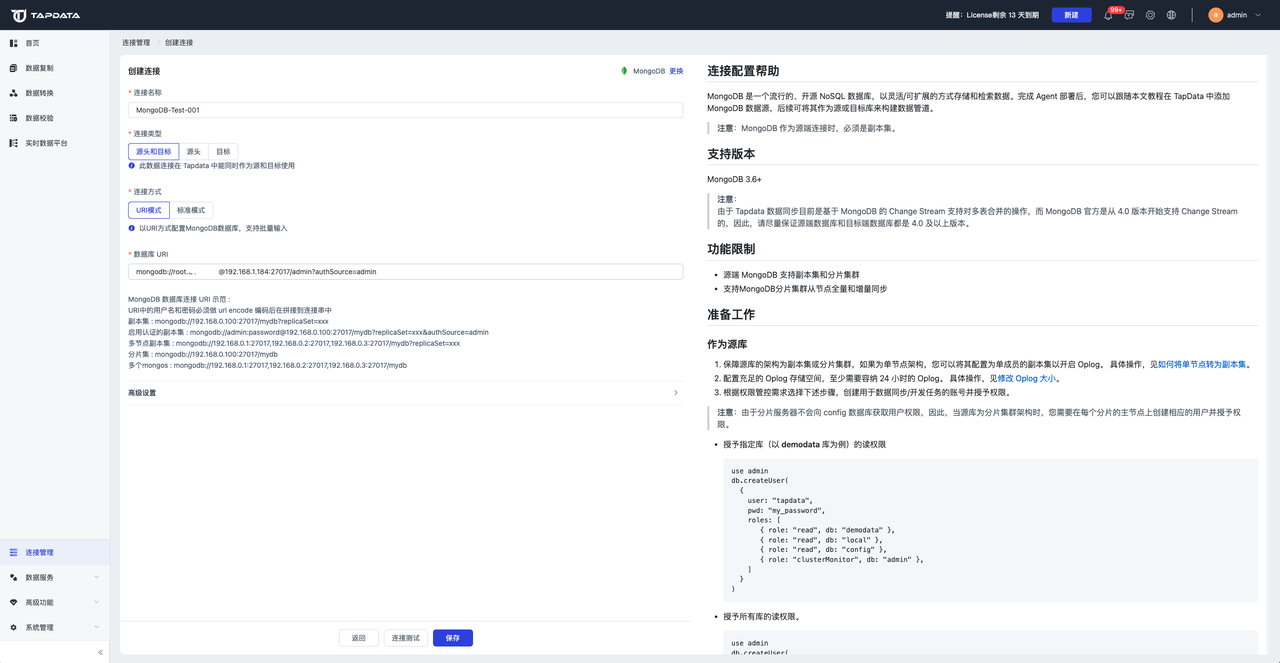Viewport: 1280px width, 663px height.
Task: Click the 连接名称 input field
Action: (405, 110)
